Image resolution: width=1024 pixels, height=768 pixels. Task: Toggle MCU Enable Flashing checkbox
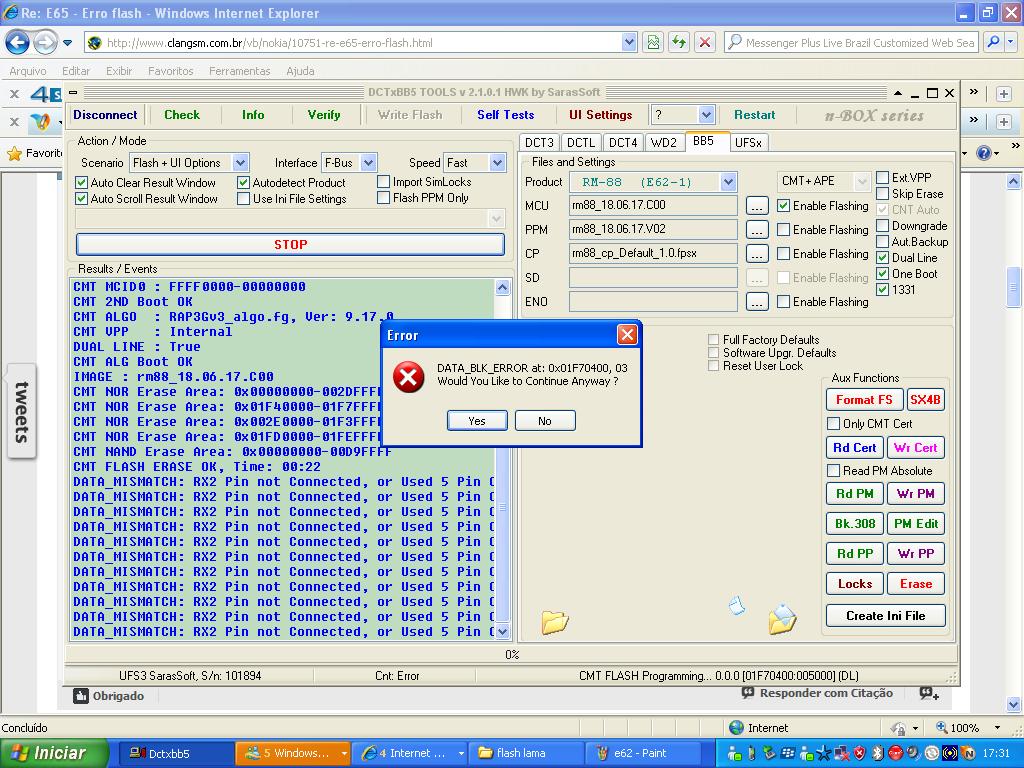(x=784, y=206)
